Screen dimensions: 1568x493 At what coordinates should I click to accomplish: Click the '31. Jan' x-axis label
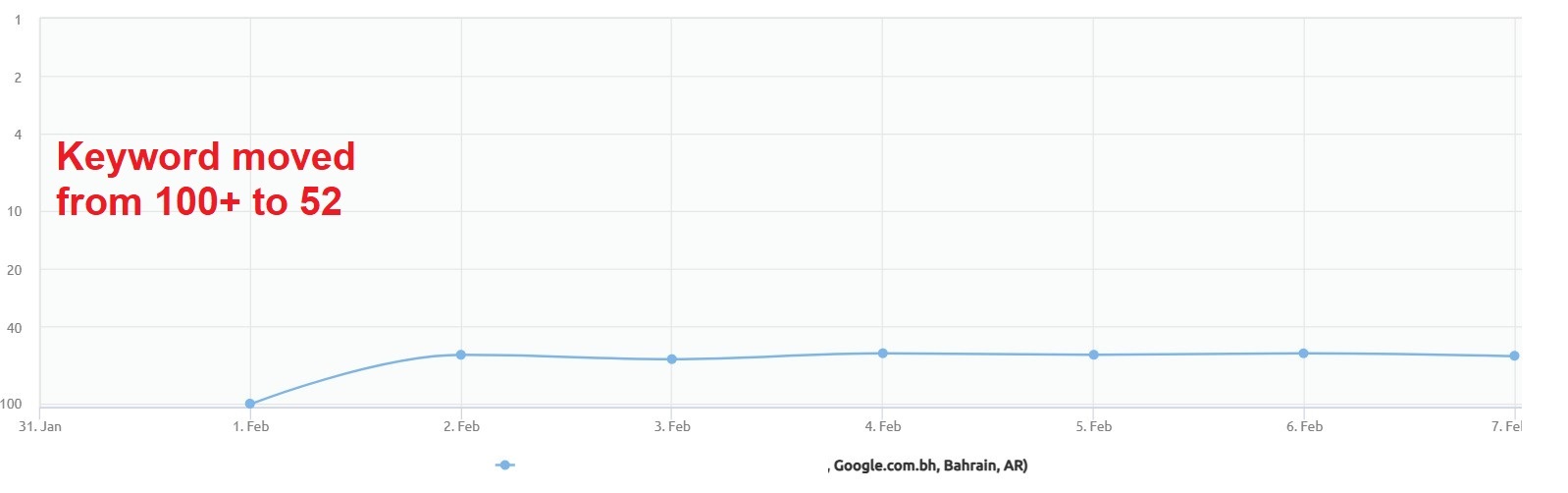(40, 426)
